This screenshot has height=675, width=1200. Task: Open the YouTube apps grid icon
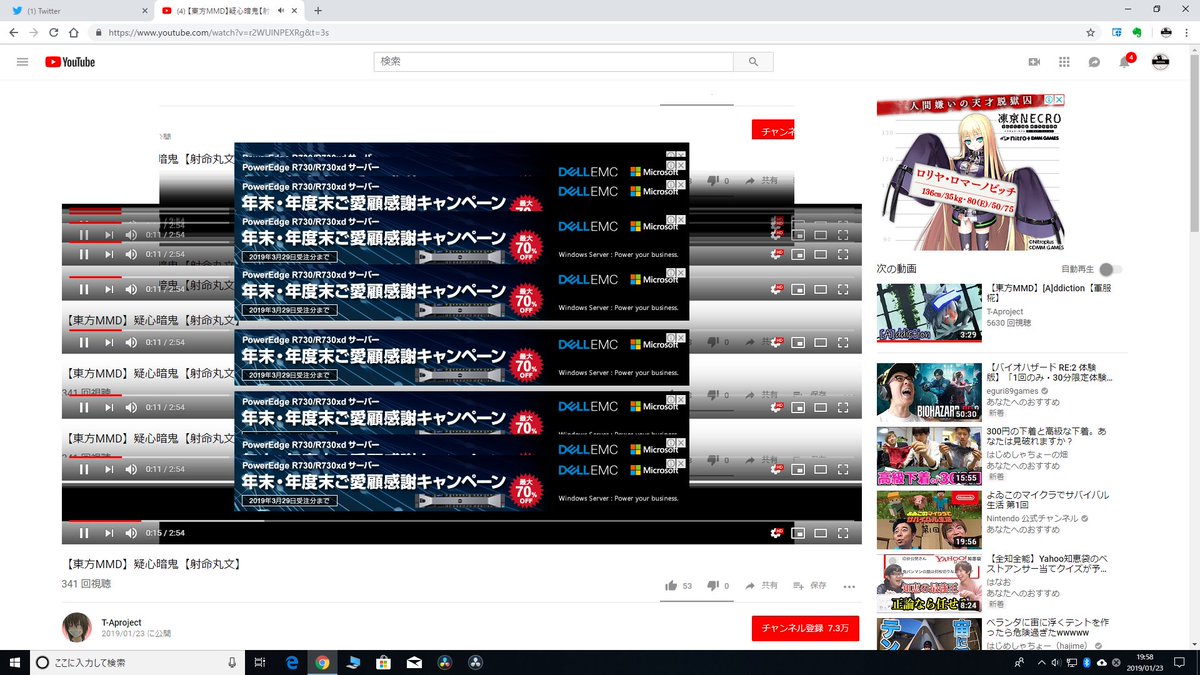coord(1064,62)
